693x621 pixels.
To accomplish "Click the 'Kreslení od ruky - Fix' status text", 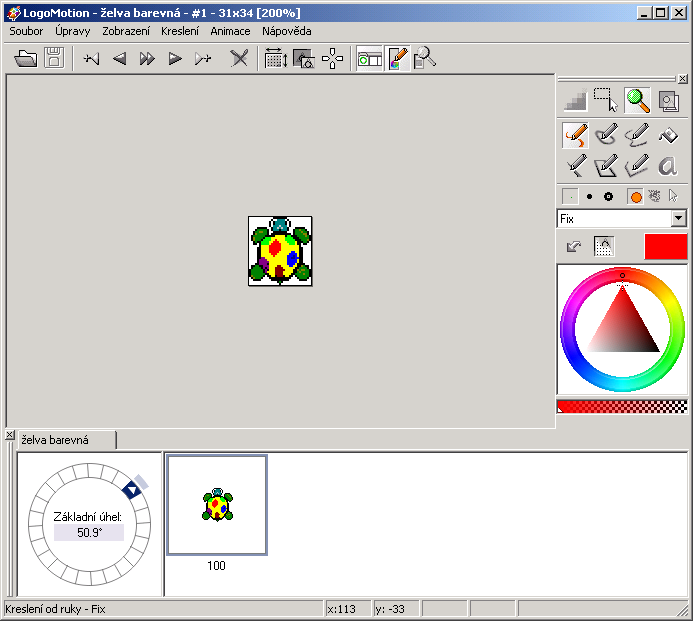I will coord(55,609).
